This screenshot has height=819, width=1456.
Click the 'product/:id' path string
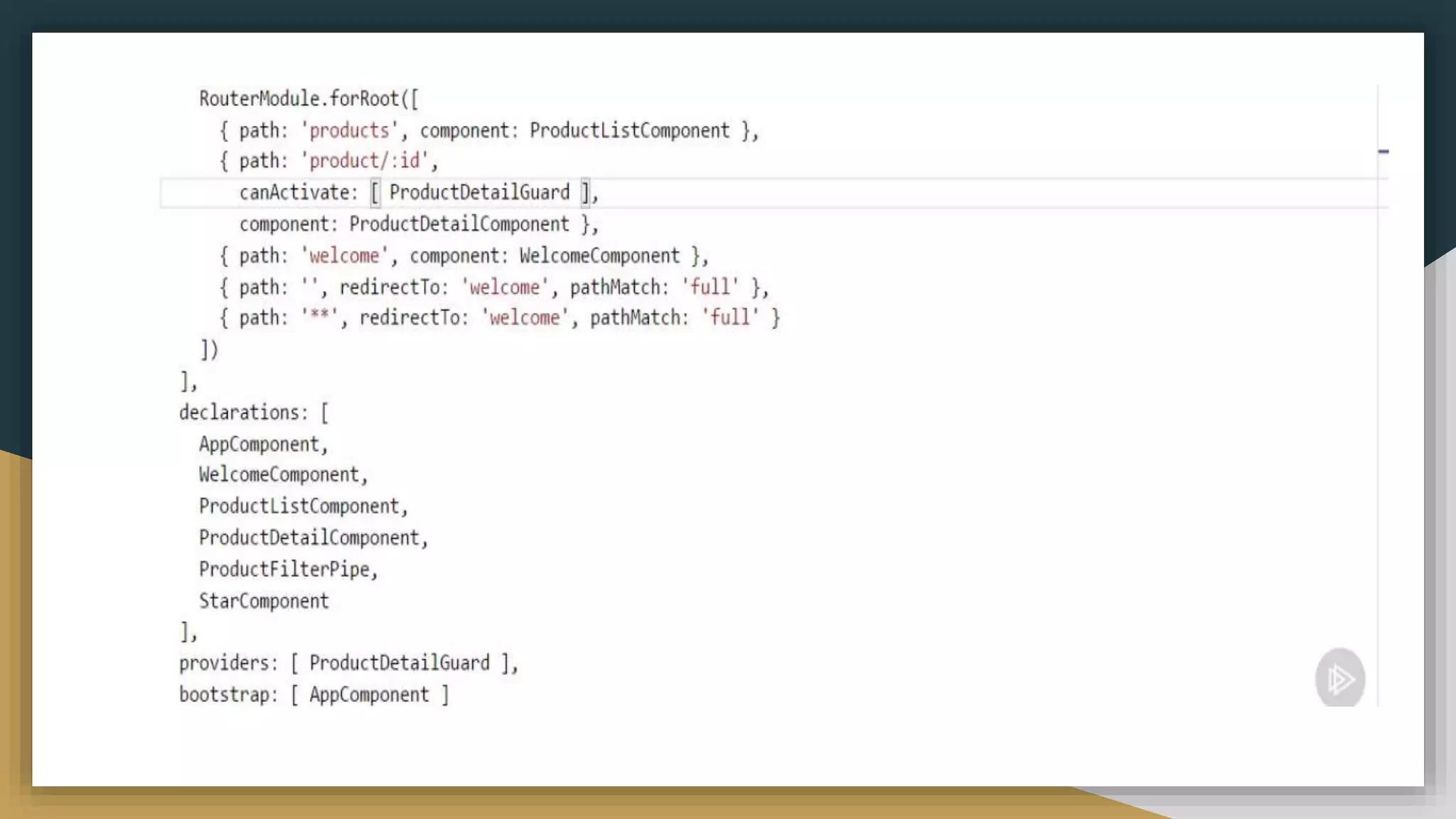(364, 161)
